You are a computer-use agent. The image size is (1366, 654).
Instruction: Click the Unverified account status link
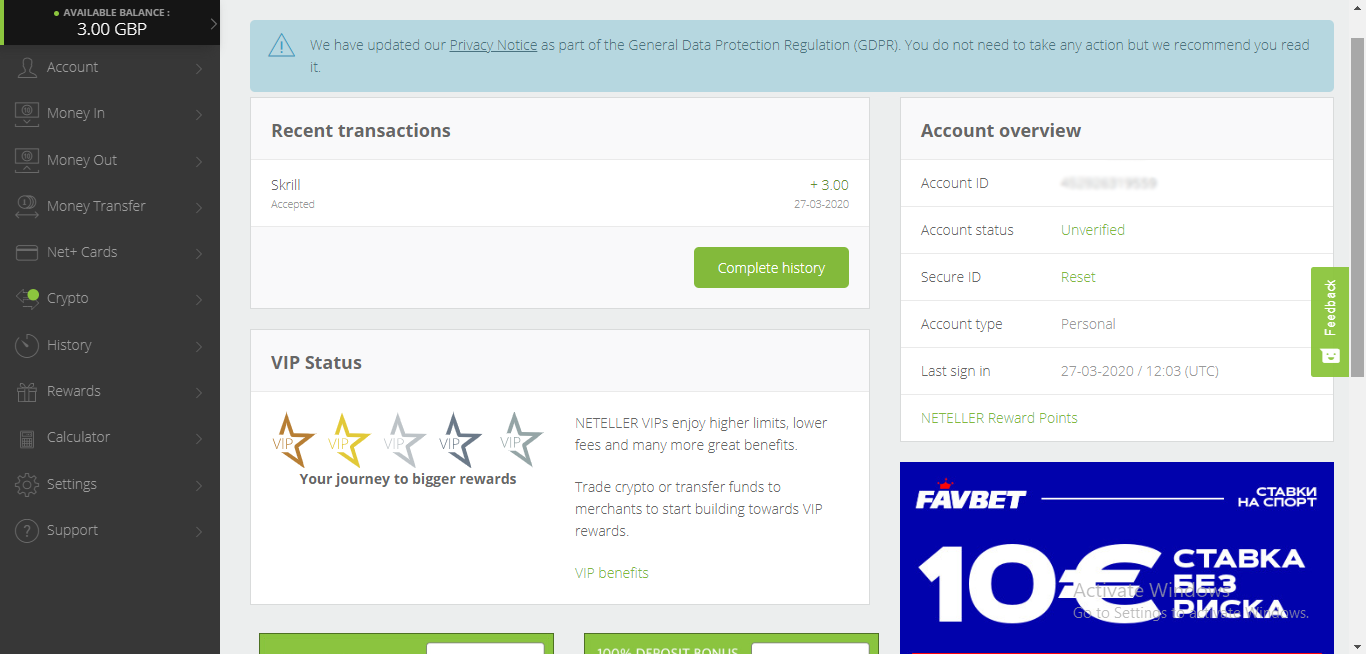coord(1093,230)
